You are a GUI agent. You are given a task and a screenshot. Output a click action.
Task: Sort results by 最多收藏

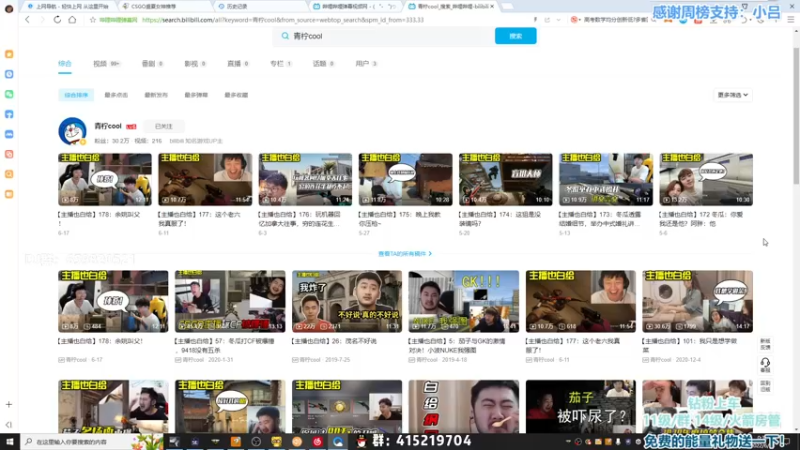[x=236, y=95]
